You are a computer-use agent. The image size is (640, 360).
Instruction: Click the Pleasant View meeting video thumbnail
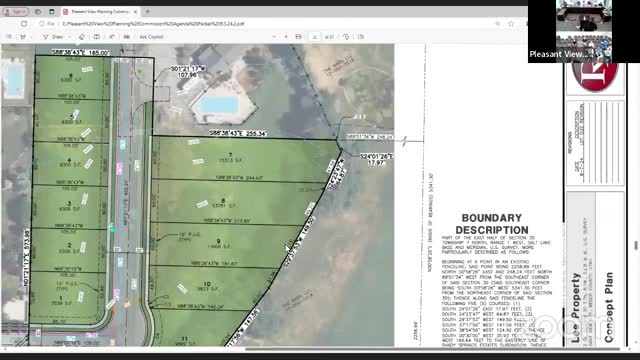tap(584, 31)
